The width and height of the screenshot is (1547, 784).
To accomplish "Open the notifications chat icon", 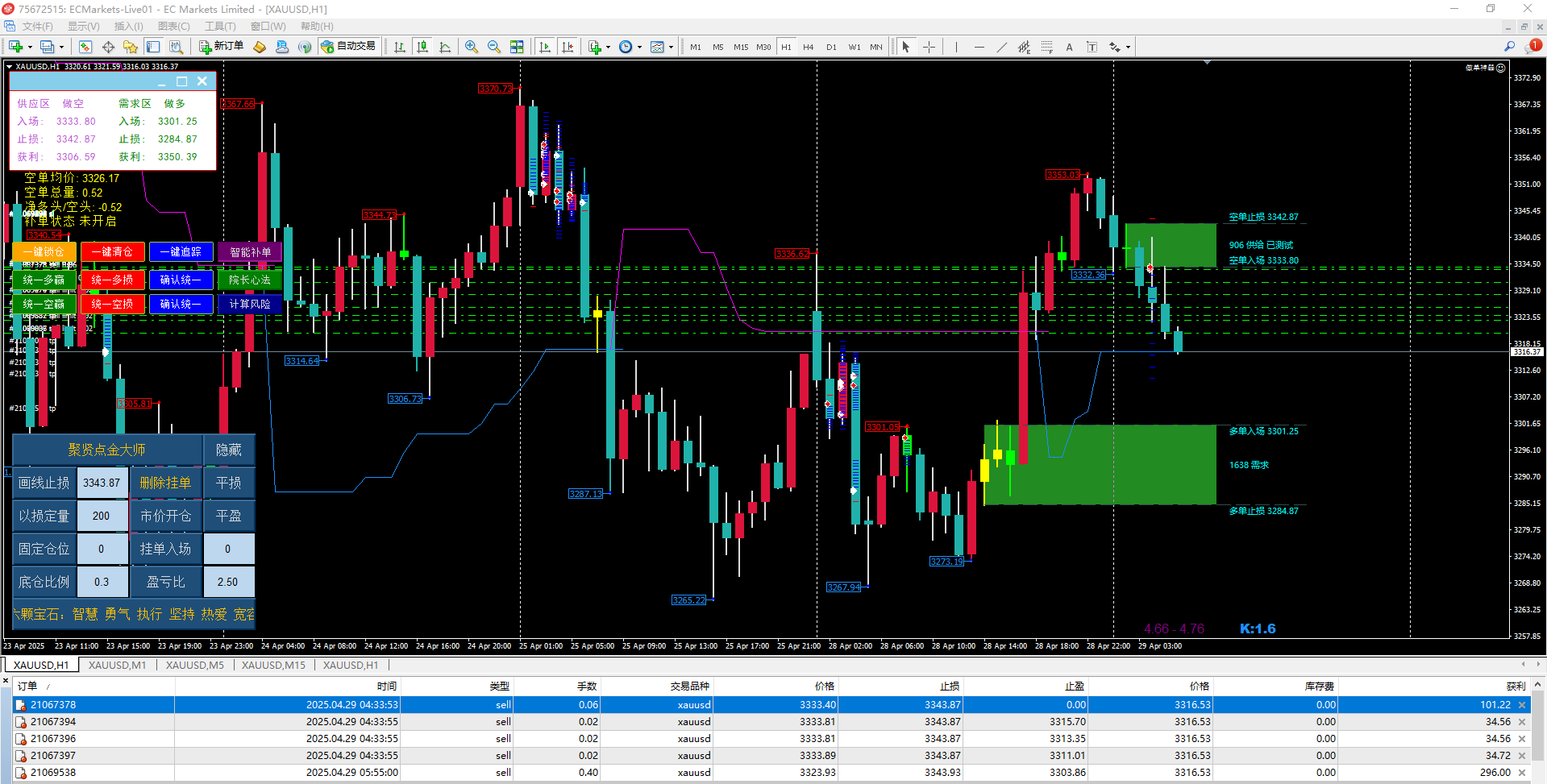I will pos(1532,47).
